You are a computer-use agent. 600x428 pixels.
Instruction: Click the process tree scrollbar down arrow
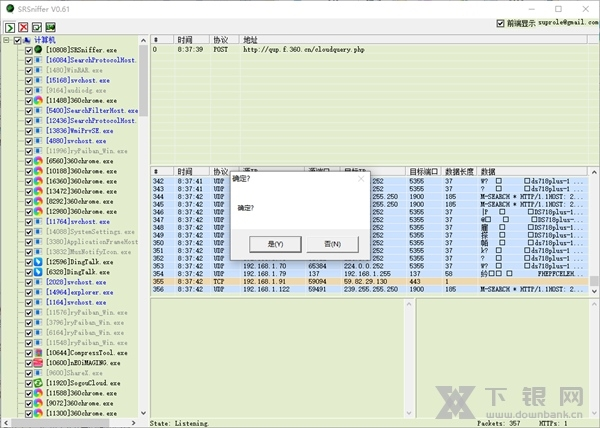tap(144, 412)
